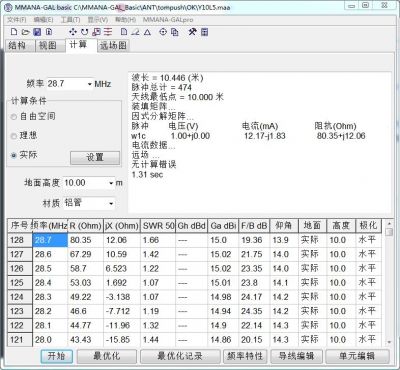400x370 pixels.
Task: Click the highlighted 28.7 cell in row 128
Action: [50, 240]
